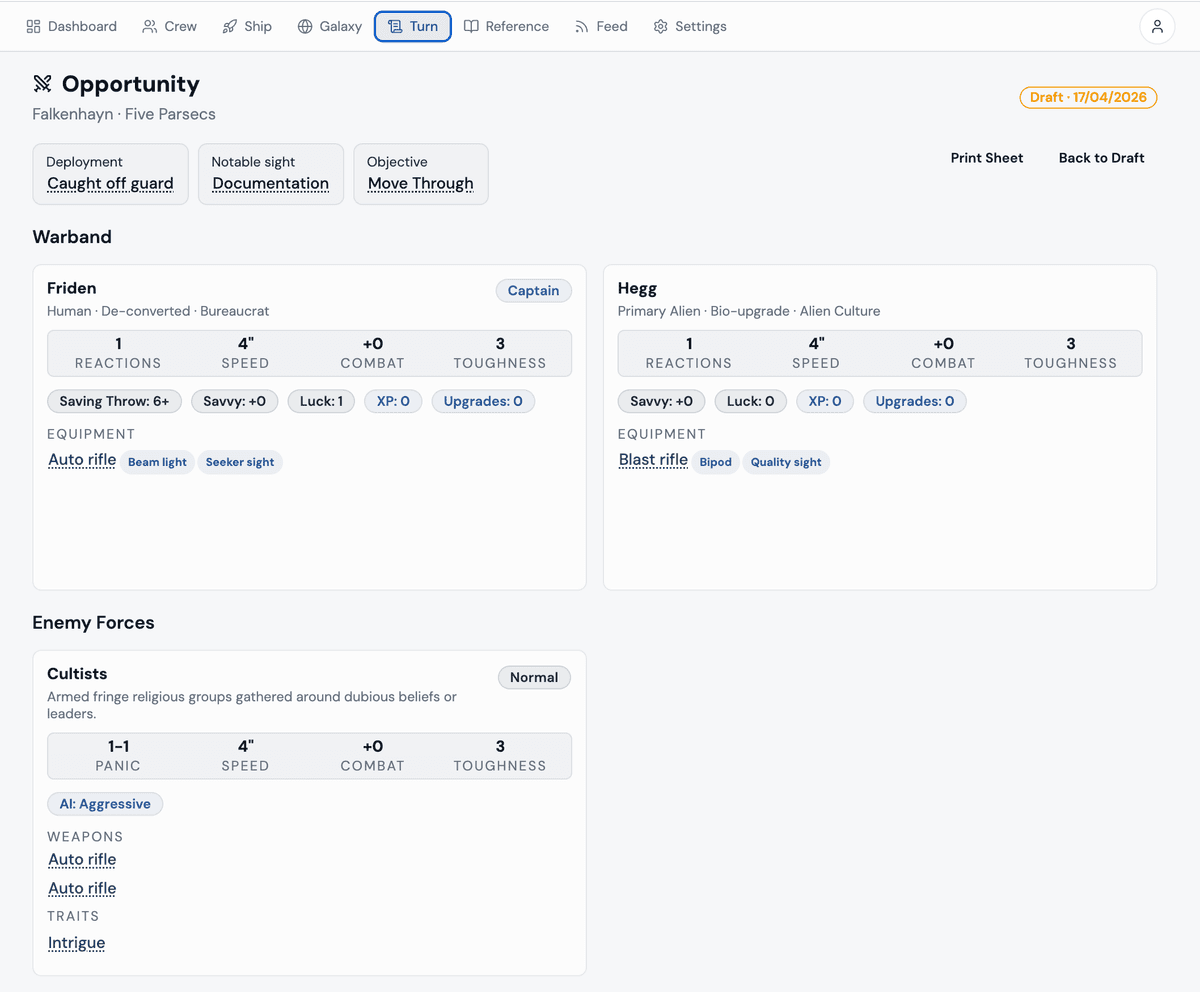The width and height of the screenshot is (1200, 992).
Task: Click the Cultists enemy name
Action: 77,674
